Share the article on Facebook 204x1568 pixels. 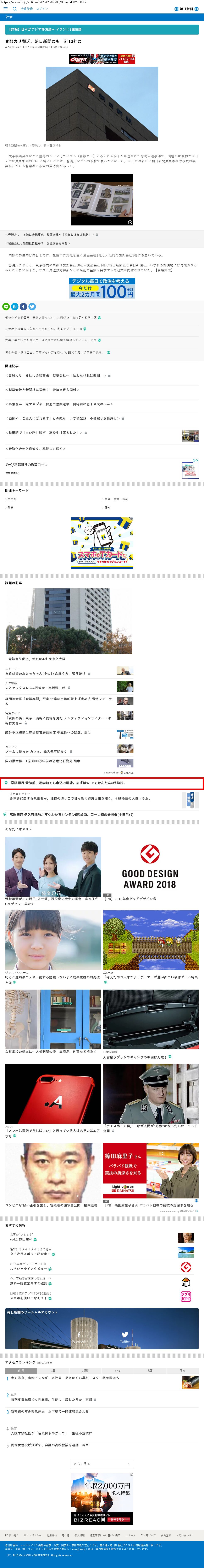[23, 307]
